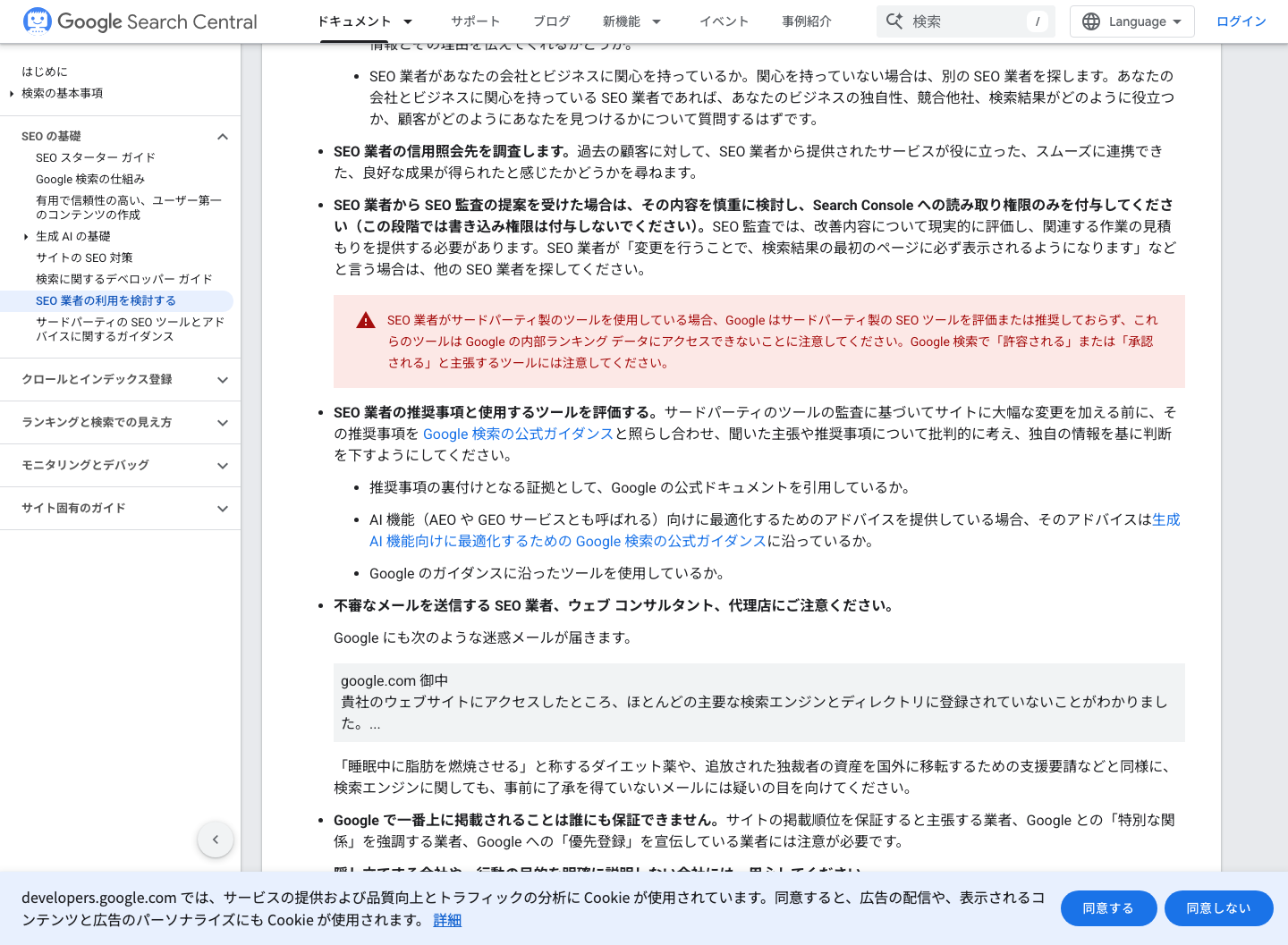This screenshot has width=1288, height=945.
Task: Click the ログイン link
Action: pos(1241,21)
